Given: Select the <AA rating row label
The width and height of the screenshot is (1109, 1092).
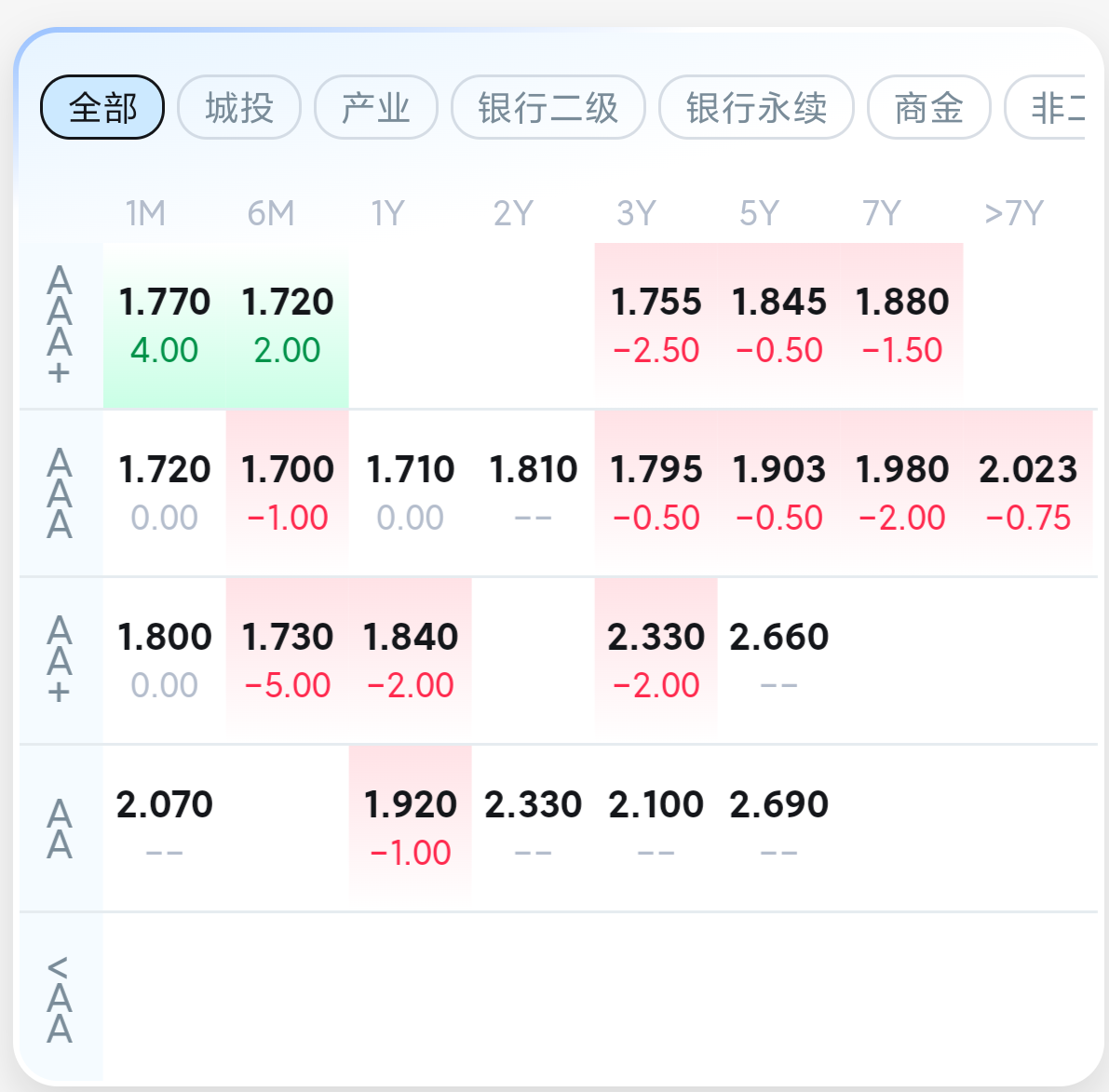Looking at the screenshot, I should [x=61, y=999].
